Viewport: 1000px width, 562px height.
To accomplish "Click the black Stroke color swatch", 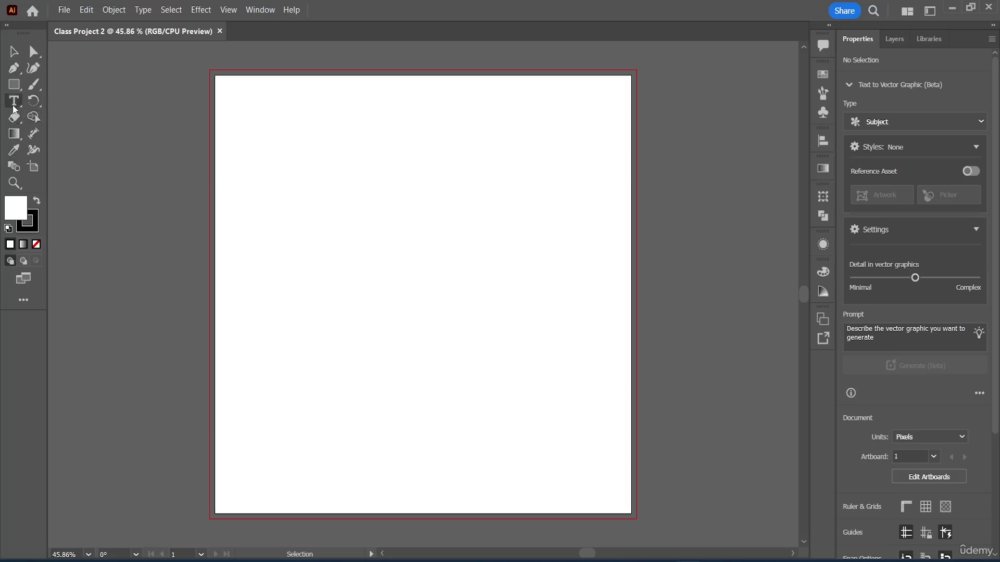I will point(29,222).
